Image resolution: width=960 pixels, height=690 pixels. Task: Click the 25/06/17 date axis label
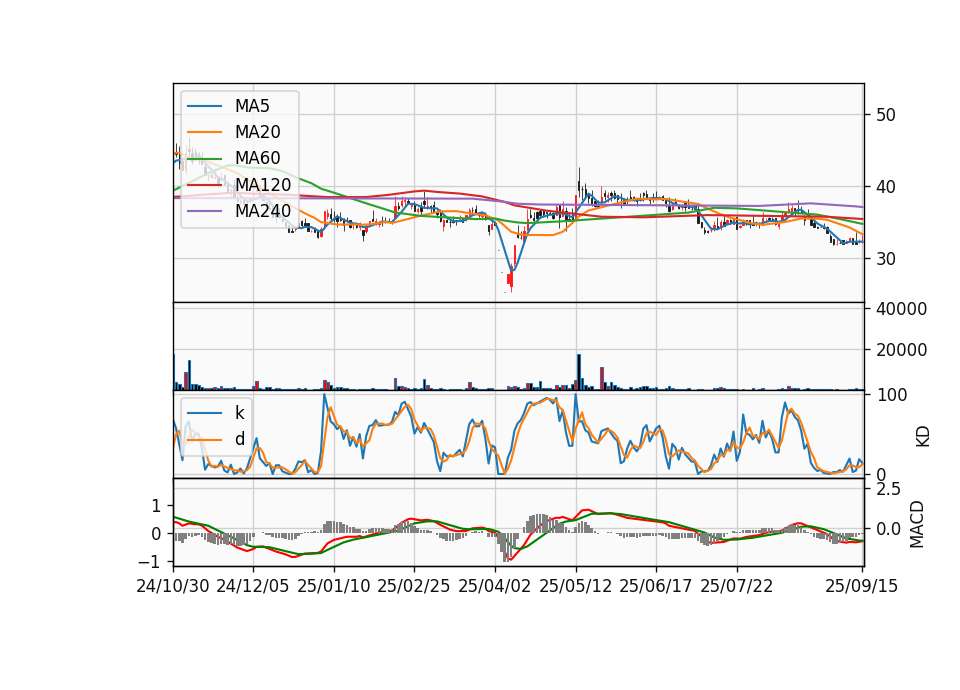pyautogui.click(x=656, y=586)
